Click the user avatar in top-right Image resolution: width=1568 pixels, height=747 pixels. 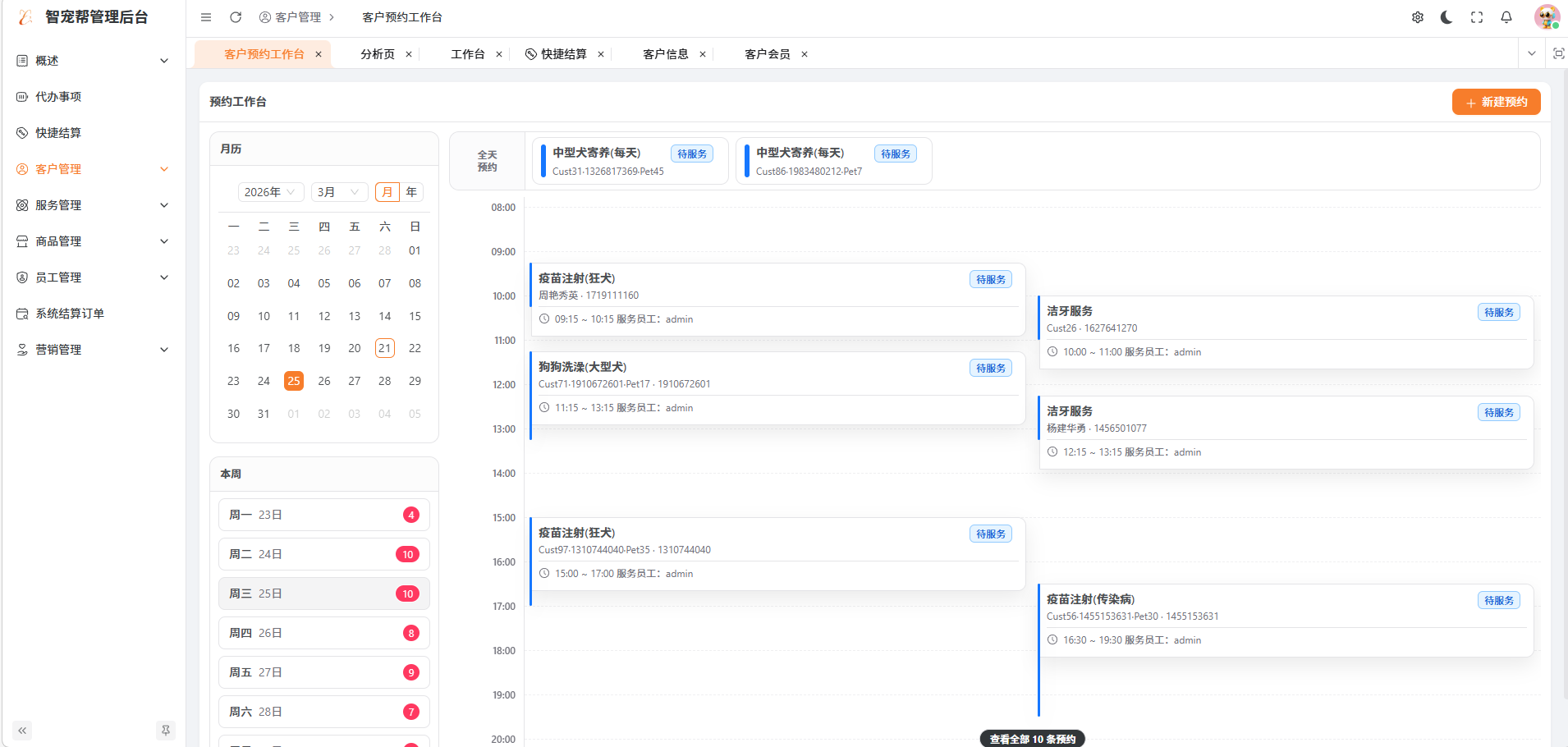(x=1546, y=17)
